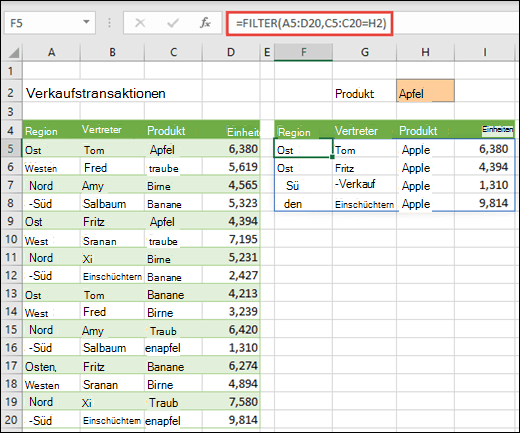This screenshot has width=520, height=433.
Task: Select the 9,814 value in the filtered results
Action: [x=493, y=203]
